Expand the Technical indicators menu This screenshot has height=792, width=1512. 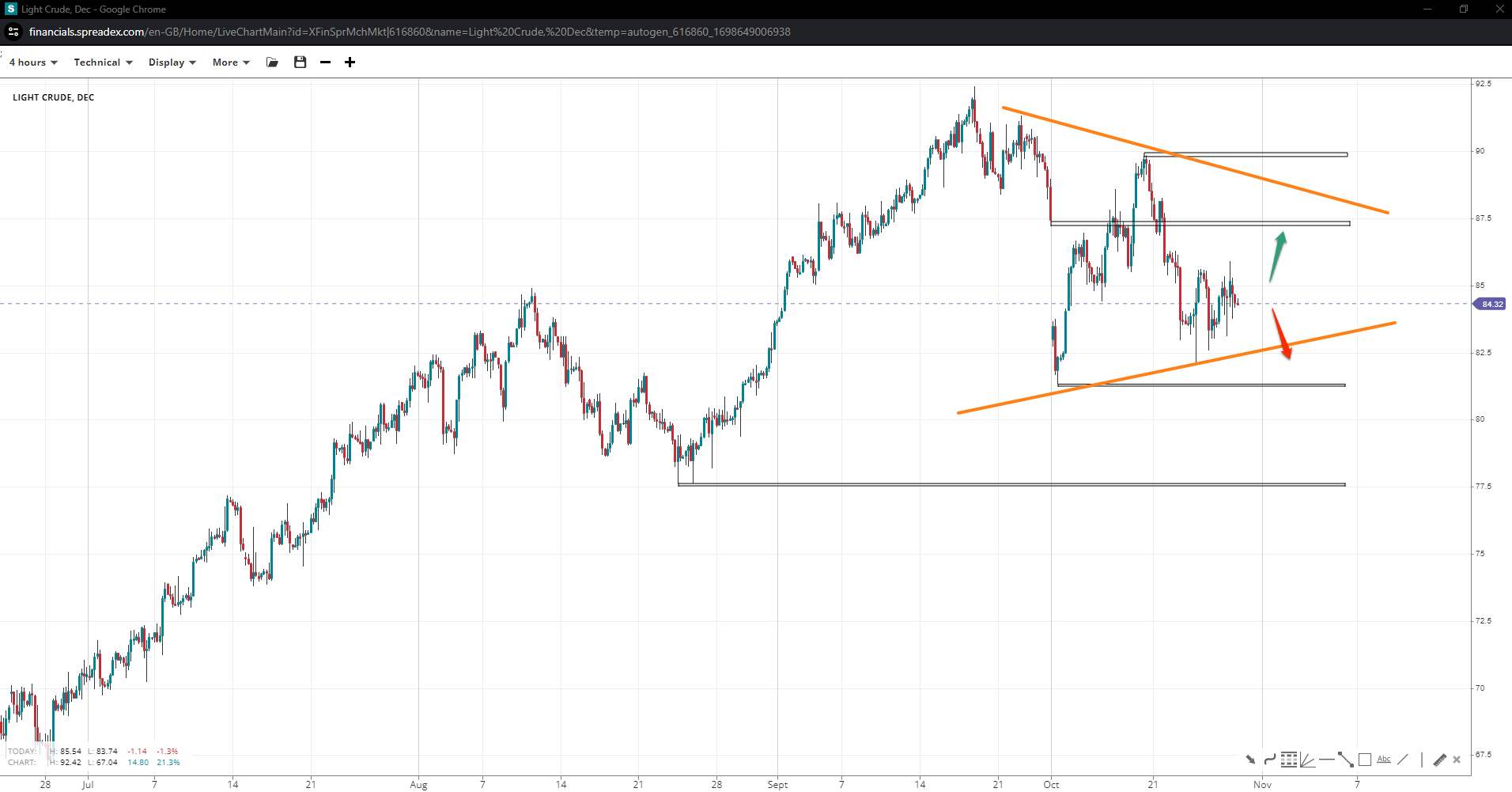tap(103, 63)
